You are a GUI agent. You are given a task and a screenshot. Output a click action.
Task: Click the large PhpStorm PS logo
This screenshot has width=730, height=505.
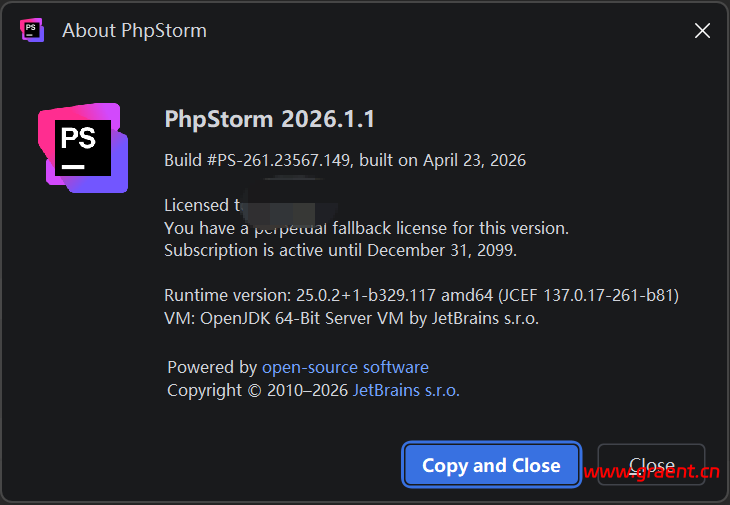83,148
